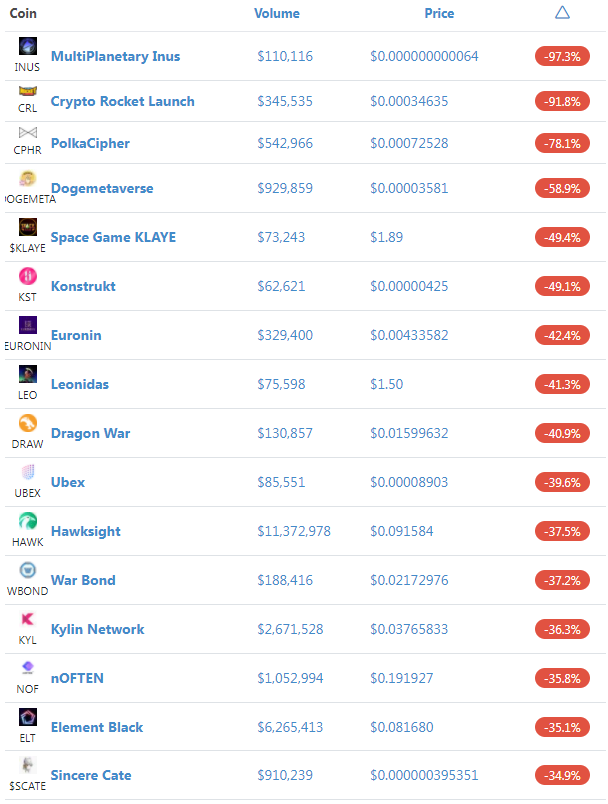This screenshot has width=608, height=804.
Task: Click the Kylin Network KYL icon
Action: (28, 619)
